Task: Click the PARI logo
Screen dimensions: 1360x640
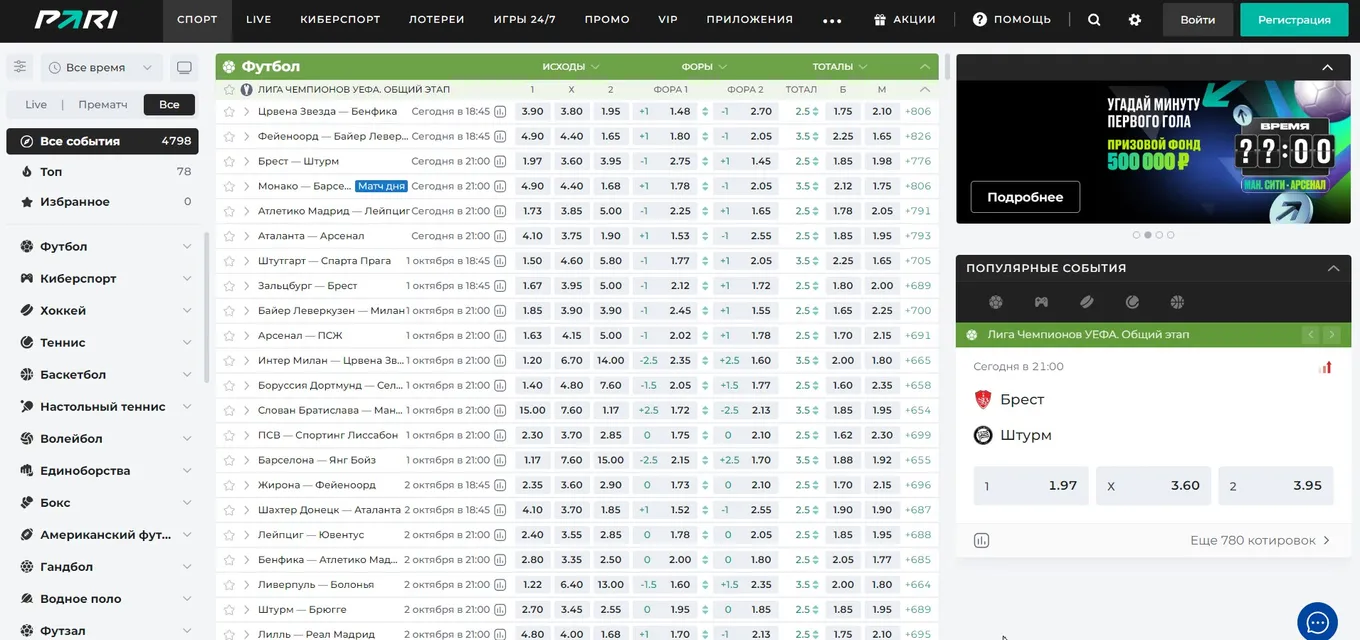Action: 76,19
